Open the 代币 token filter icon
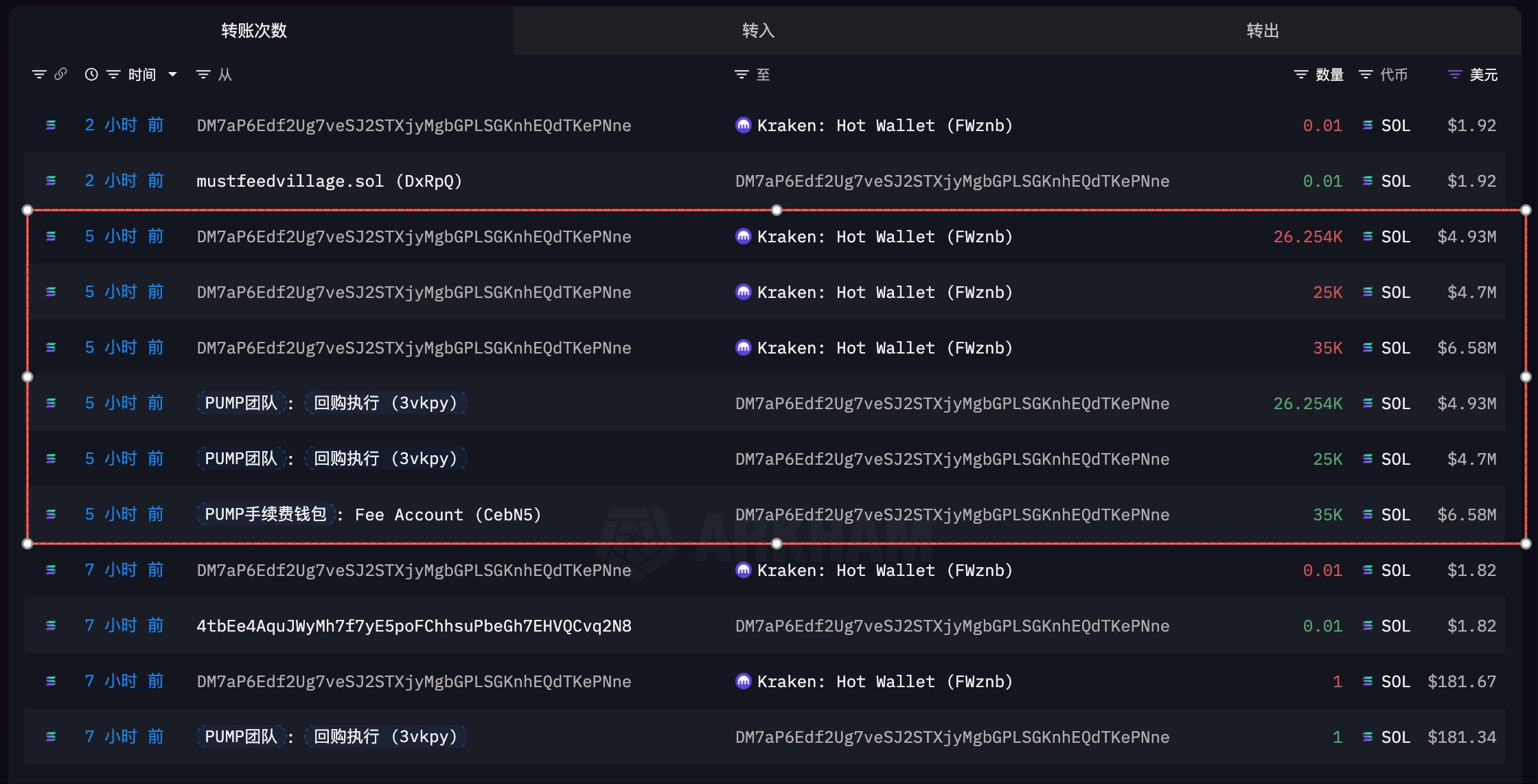 click(1366, 74)
